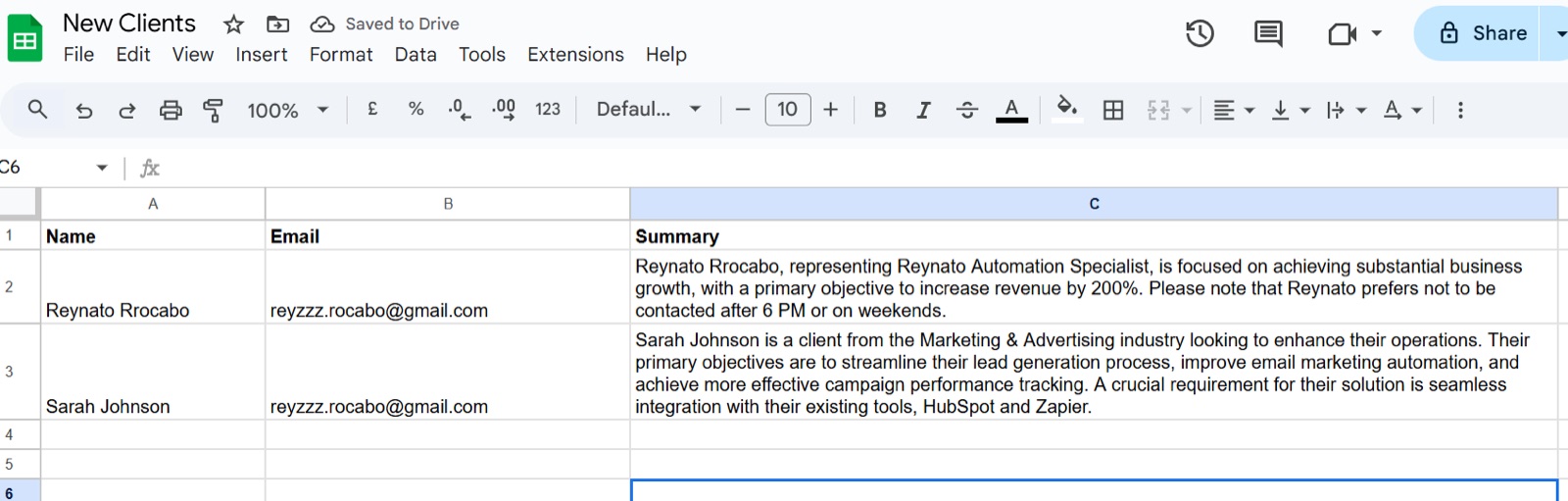
Task: Open the Tools menu
Action: [482, 55]
